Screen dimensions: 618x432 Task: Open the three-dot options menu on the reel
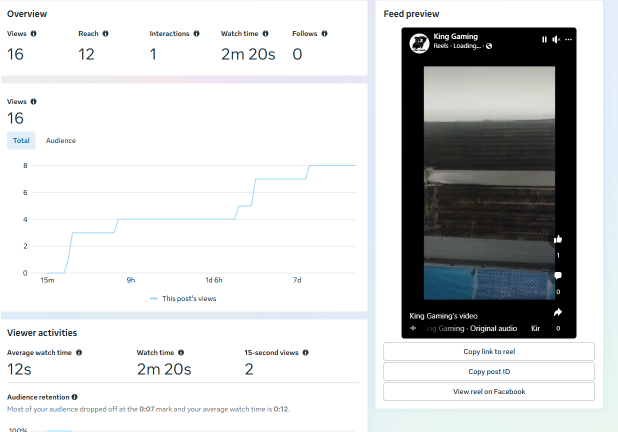click(x=568, y=39)
